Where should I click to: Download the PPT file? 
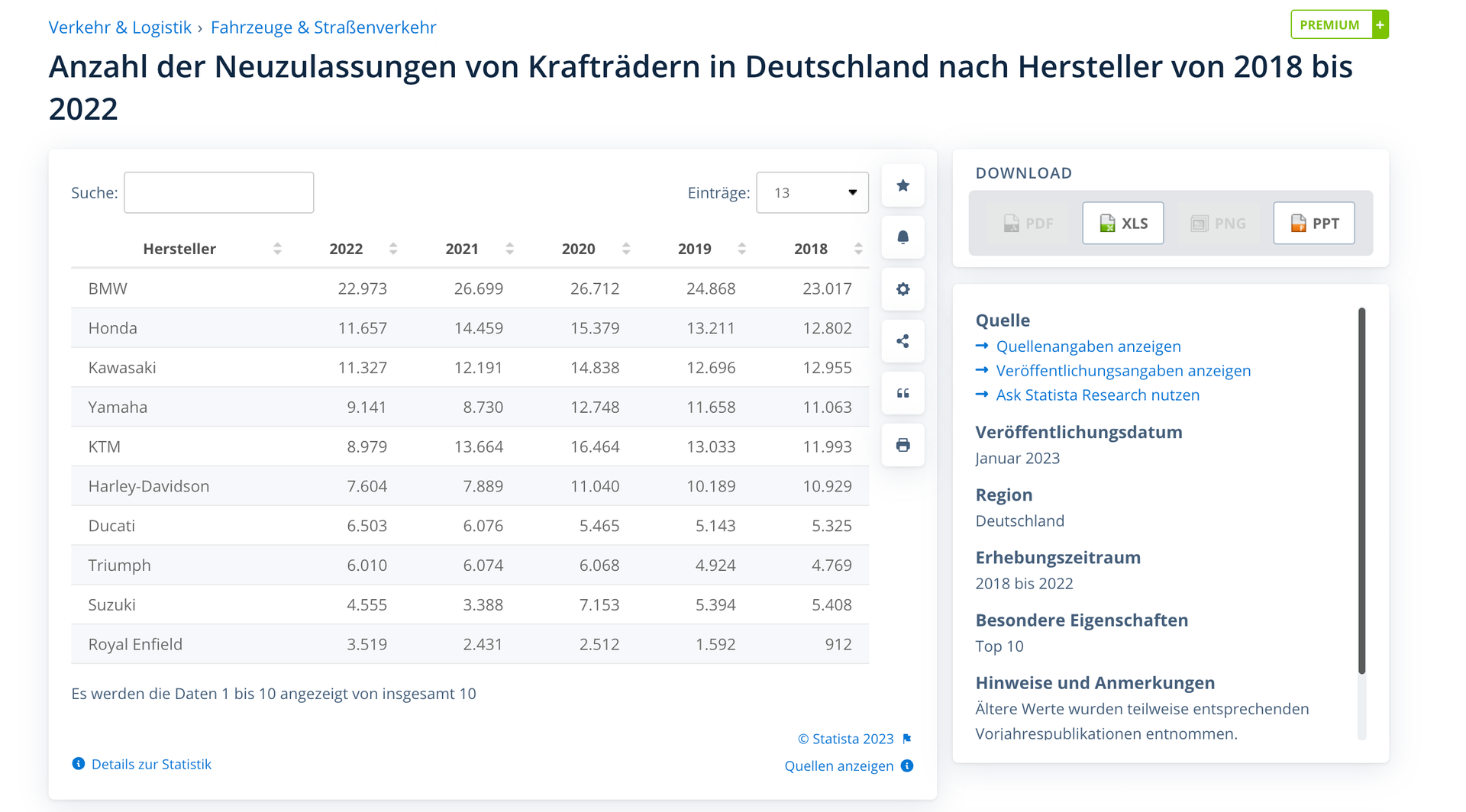coord(1313,223)
